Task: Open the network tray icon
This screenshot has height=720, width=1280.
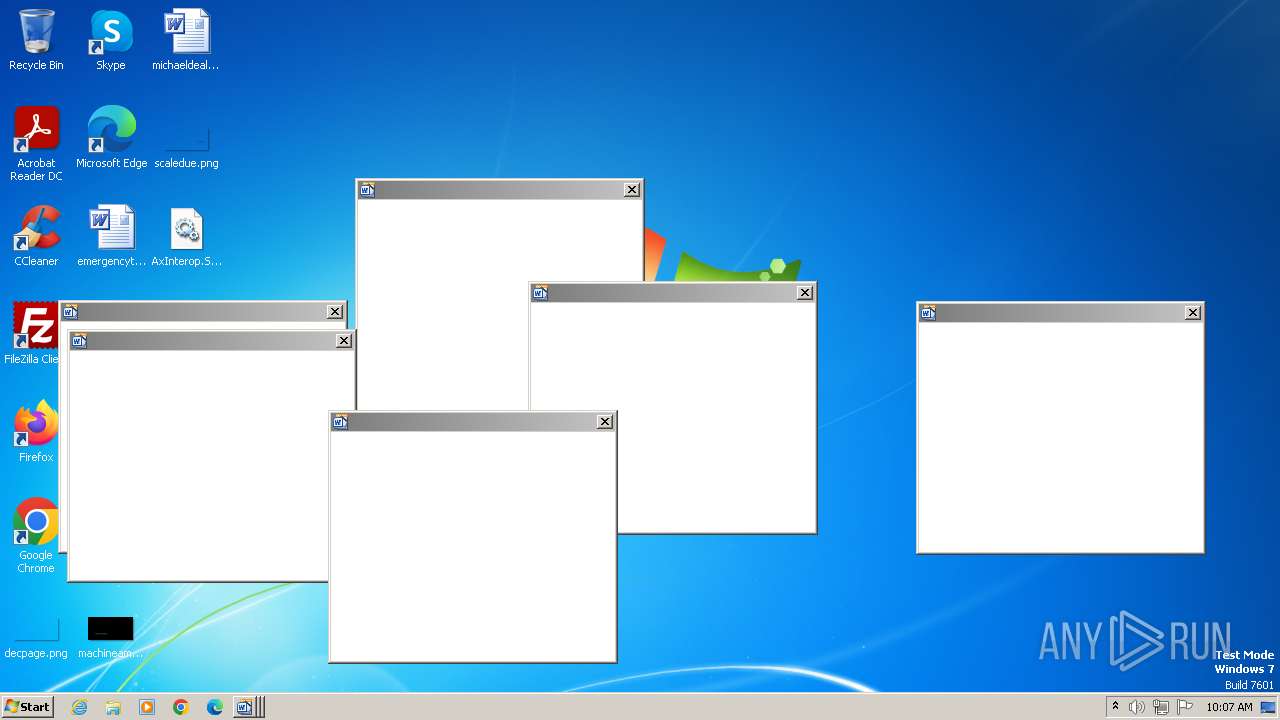Action: (x=1161, y=707)
